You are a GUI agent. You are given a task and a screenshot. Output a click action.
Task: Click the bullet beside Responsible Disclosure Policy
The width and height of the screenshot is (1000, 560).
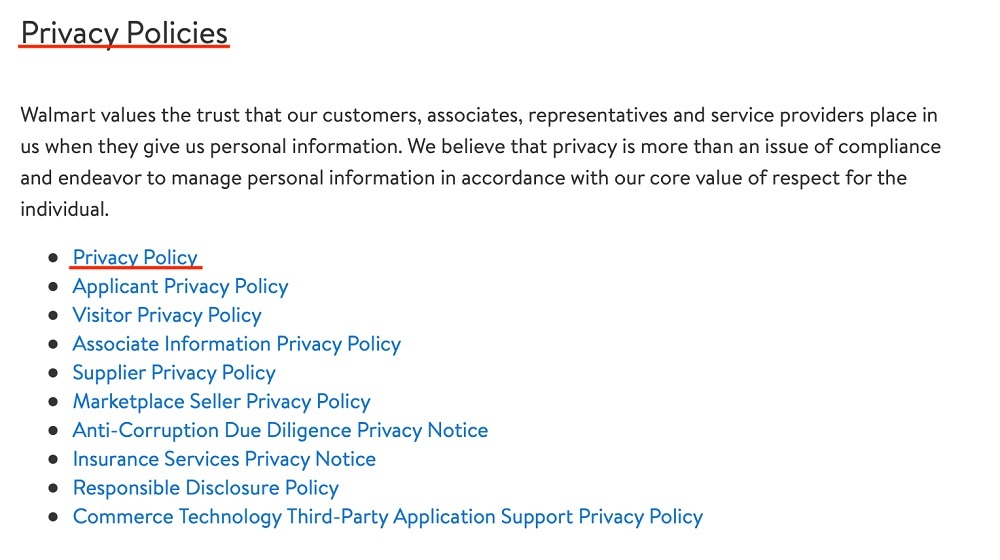click(54, 487)
